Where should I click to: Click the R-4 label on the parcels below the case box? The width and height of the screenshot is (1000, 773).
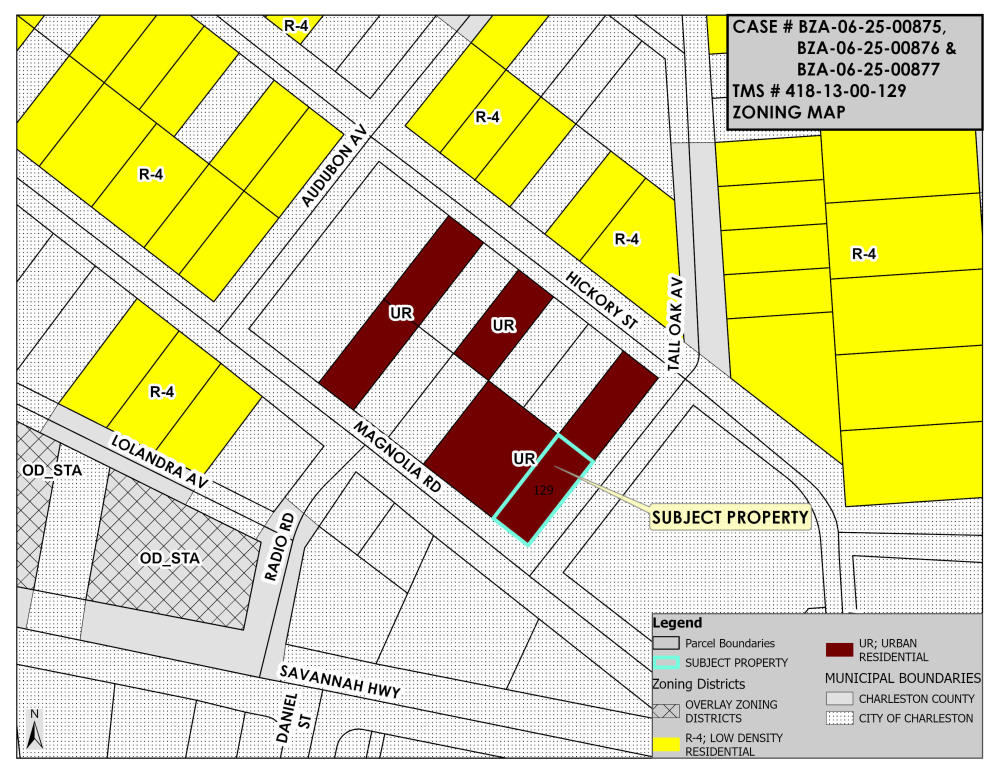click(x=864, y=254)
